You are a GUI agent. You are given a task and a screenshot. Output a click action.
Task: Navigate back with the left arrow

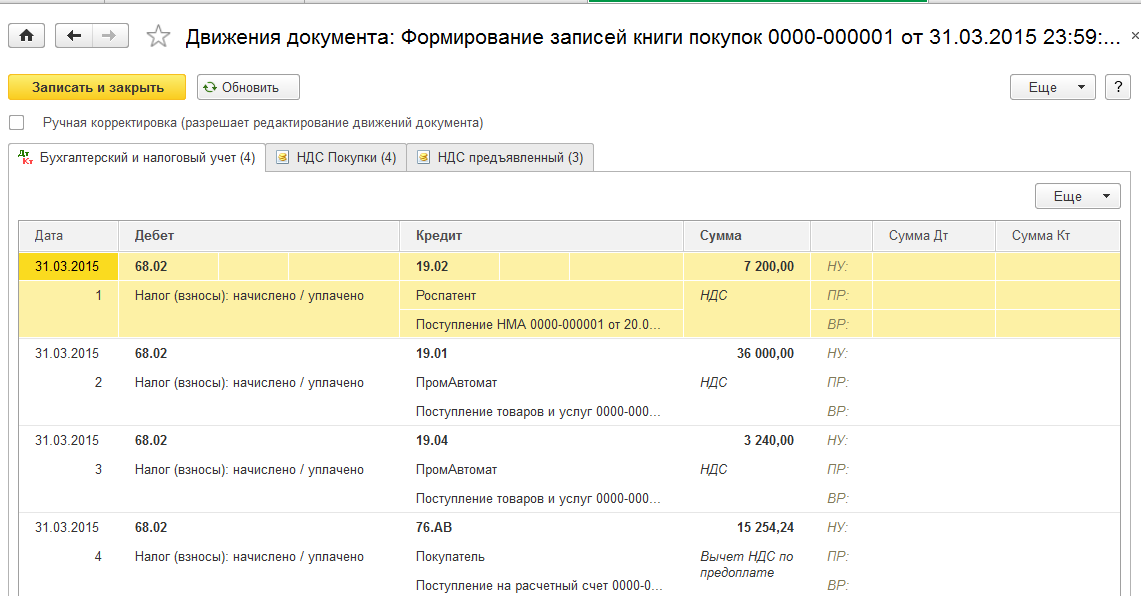pos(73,36)
